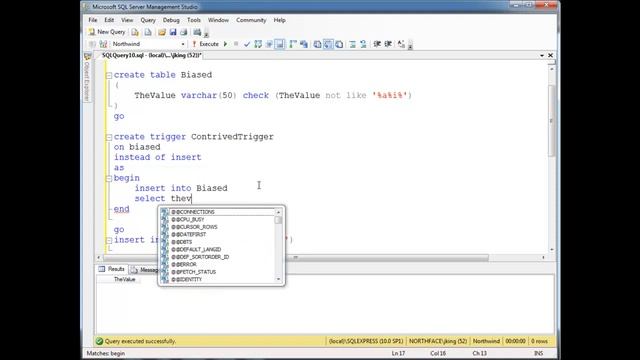Click the Open File folder icon
The width and height of the screenshot is (640, 360).
click(162, 32)
